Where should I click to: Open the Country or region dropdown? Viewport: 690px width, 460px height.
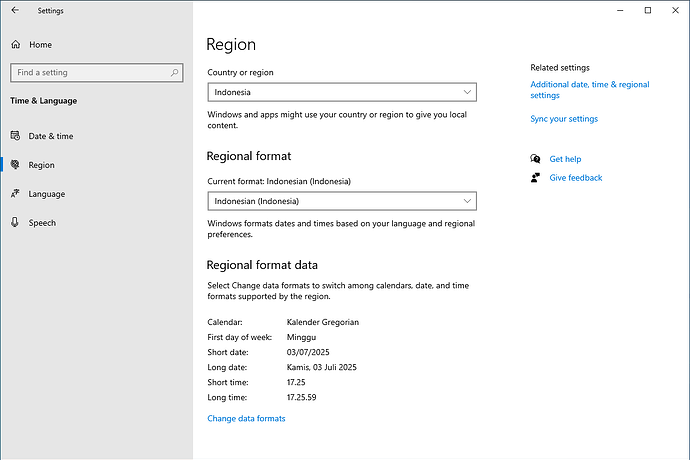pos(342,92)
